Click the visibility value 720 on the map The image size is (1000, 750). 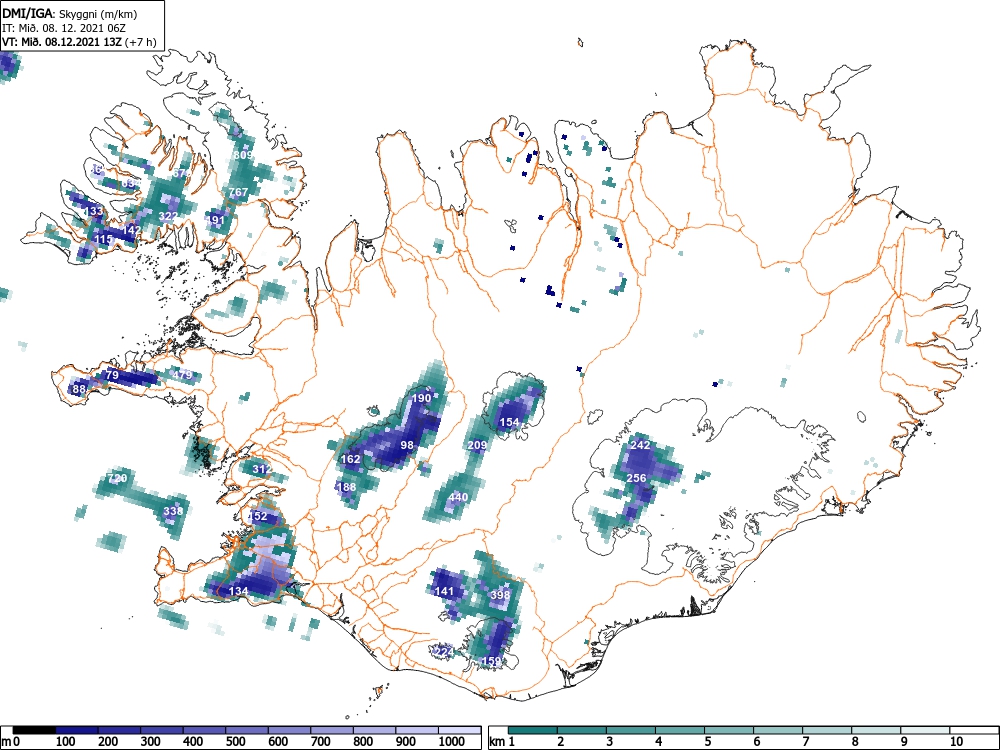(117, 478)
